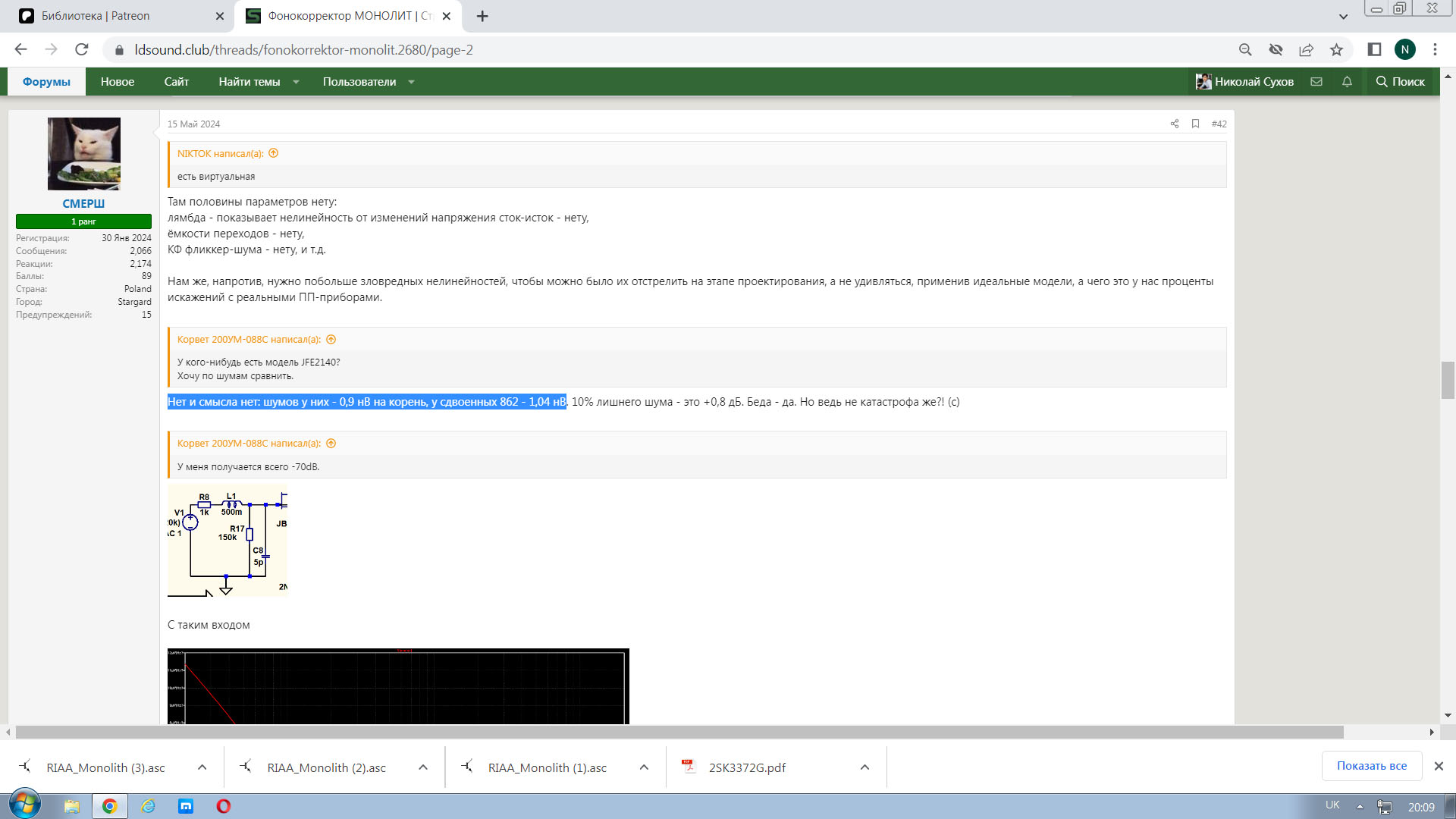Open the Chrome profile avatar N
Screen dimensions: 1456x819
[1404, 49]
